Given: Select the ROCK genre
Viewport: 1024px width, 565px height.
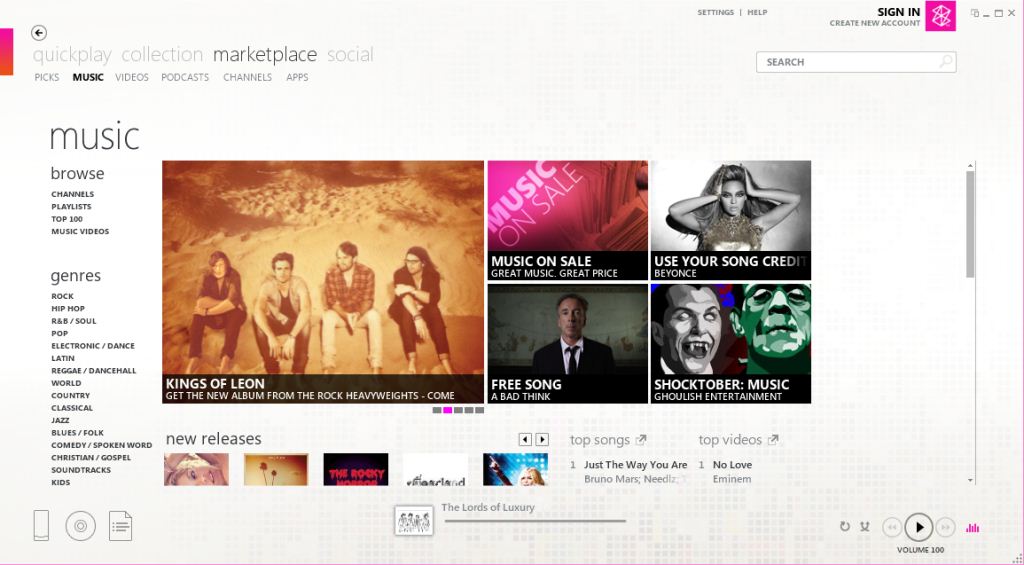Looking at the screenshot, I should click(x=63, y=296).
